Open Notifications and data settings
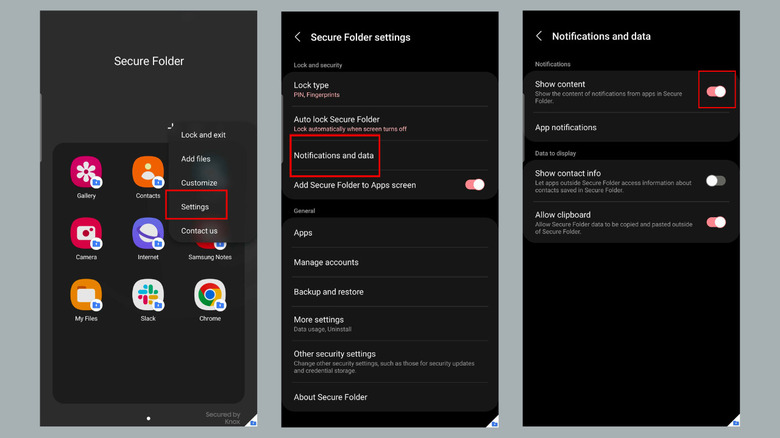 coord(390,155)
